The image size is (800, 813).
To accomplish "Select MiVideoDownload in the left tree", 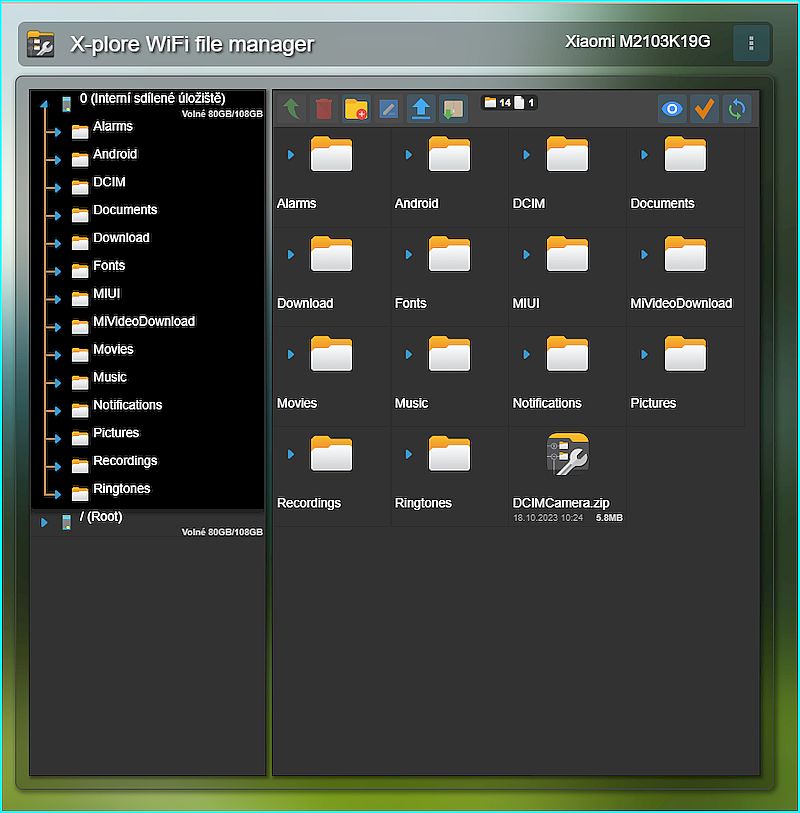I will tap(144, 322).
